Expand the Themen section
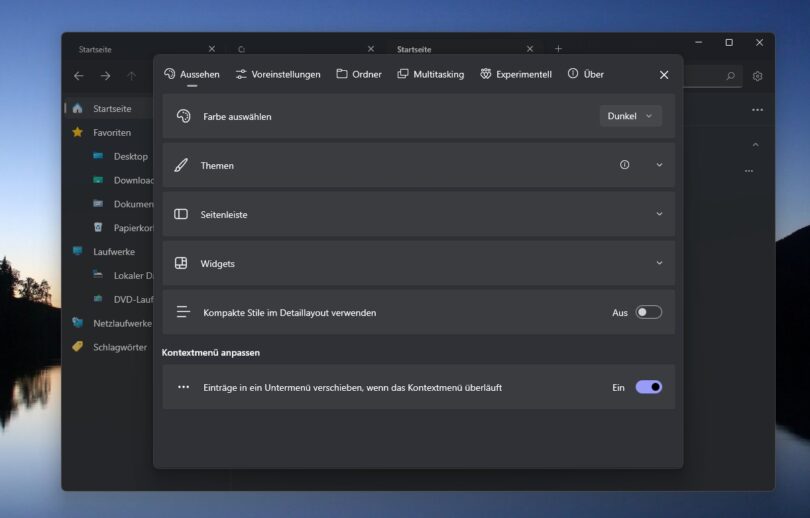Screen dimensions: 810x518 coord(659,165)
